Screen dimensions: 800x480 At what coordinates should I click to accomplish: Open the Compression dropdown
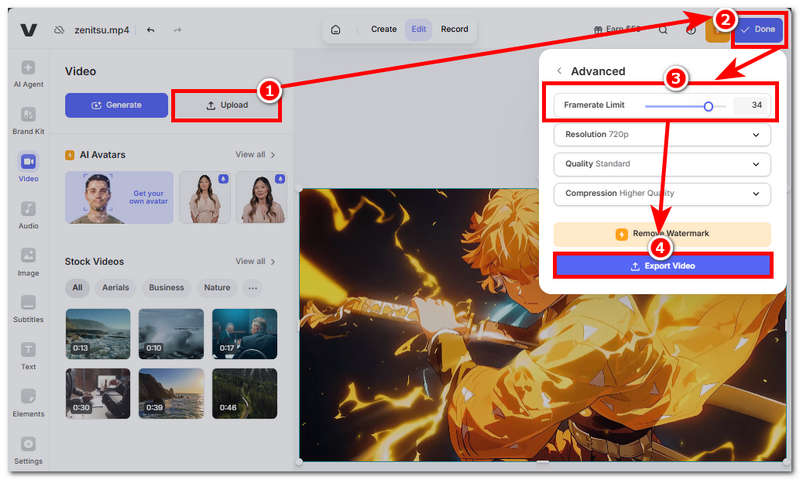(662, 194)
